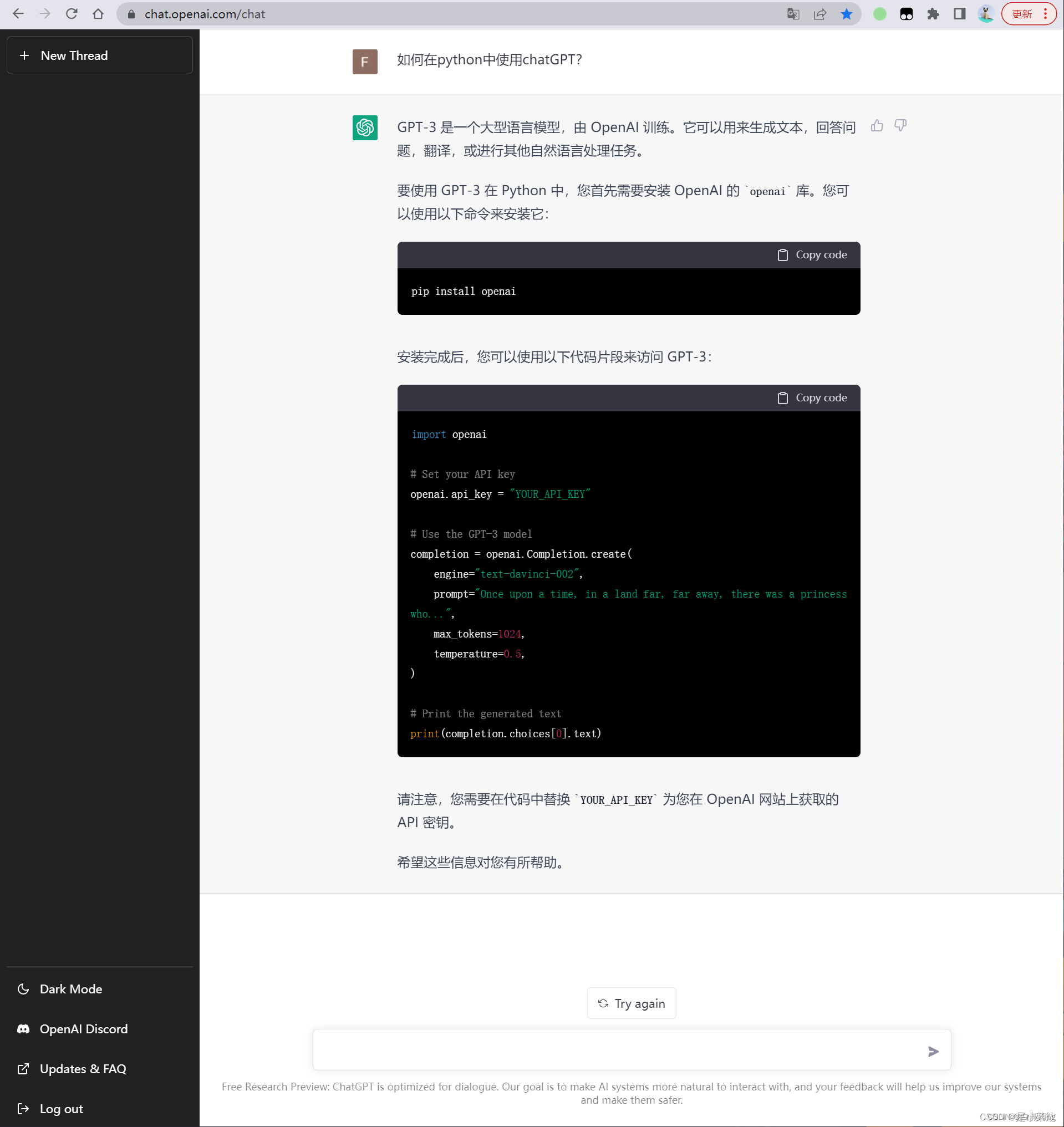Screen dimensions: 1064x1127
Task: Click the external link icon by Updates & FAQ
Action: pos(23,1069)
